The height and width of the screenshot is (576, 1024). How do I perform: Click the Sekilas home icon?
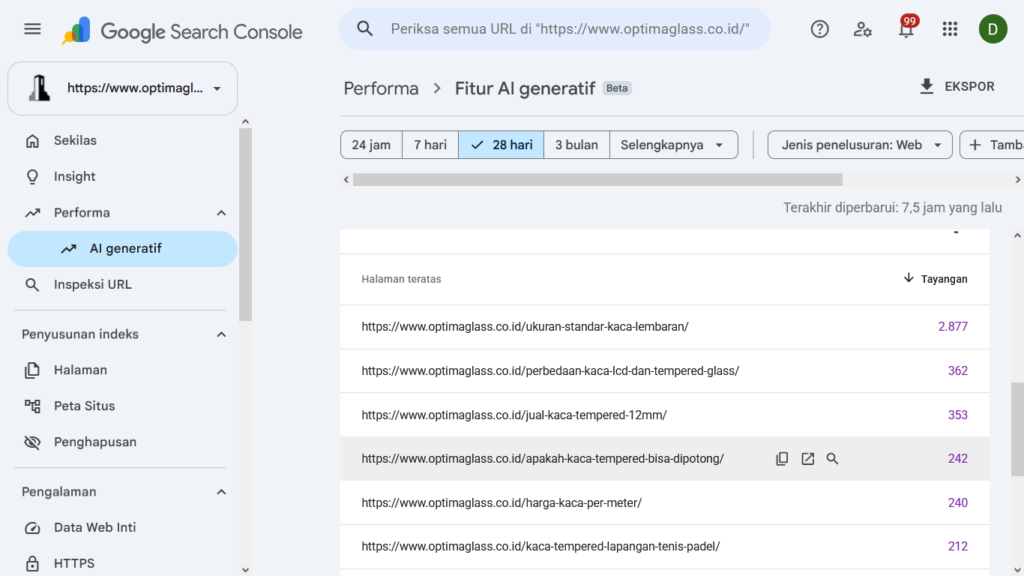[x=32, y=140]
